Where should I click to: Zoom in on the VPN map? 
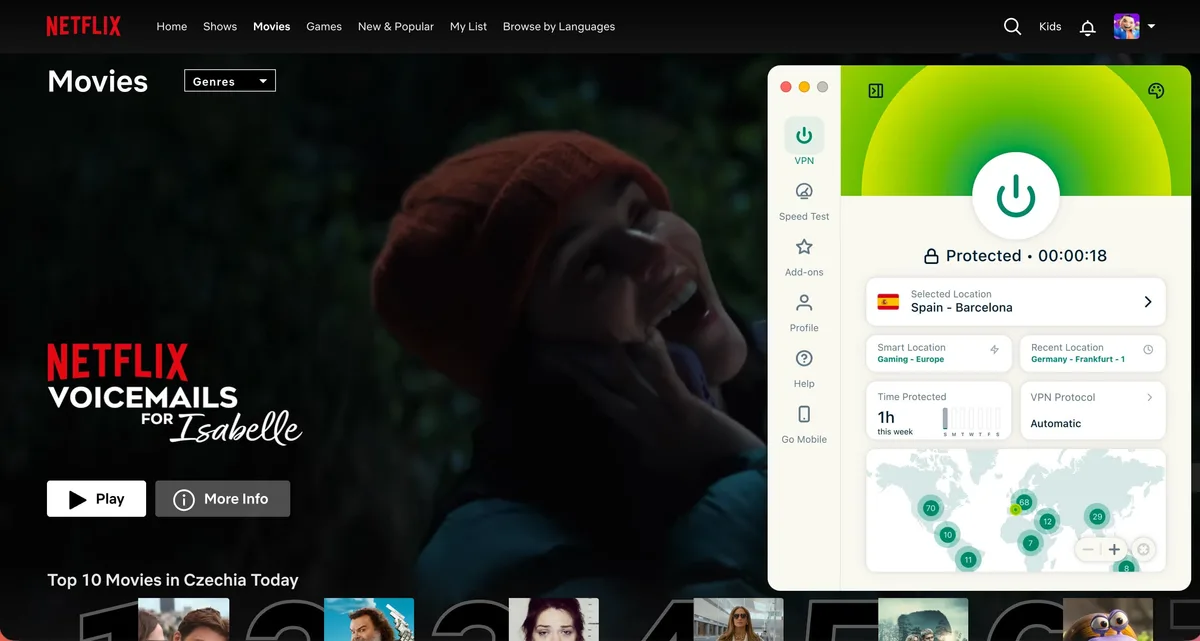[x=1114, y=549]
